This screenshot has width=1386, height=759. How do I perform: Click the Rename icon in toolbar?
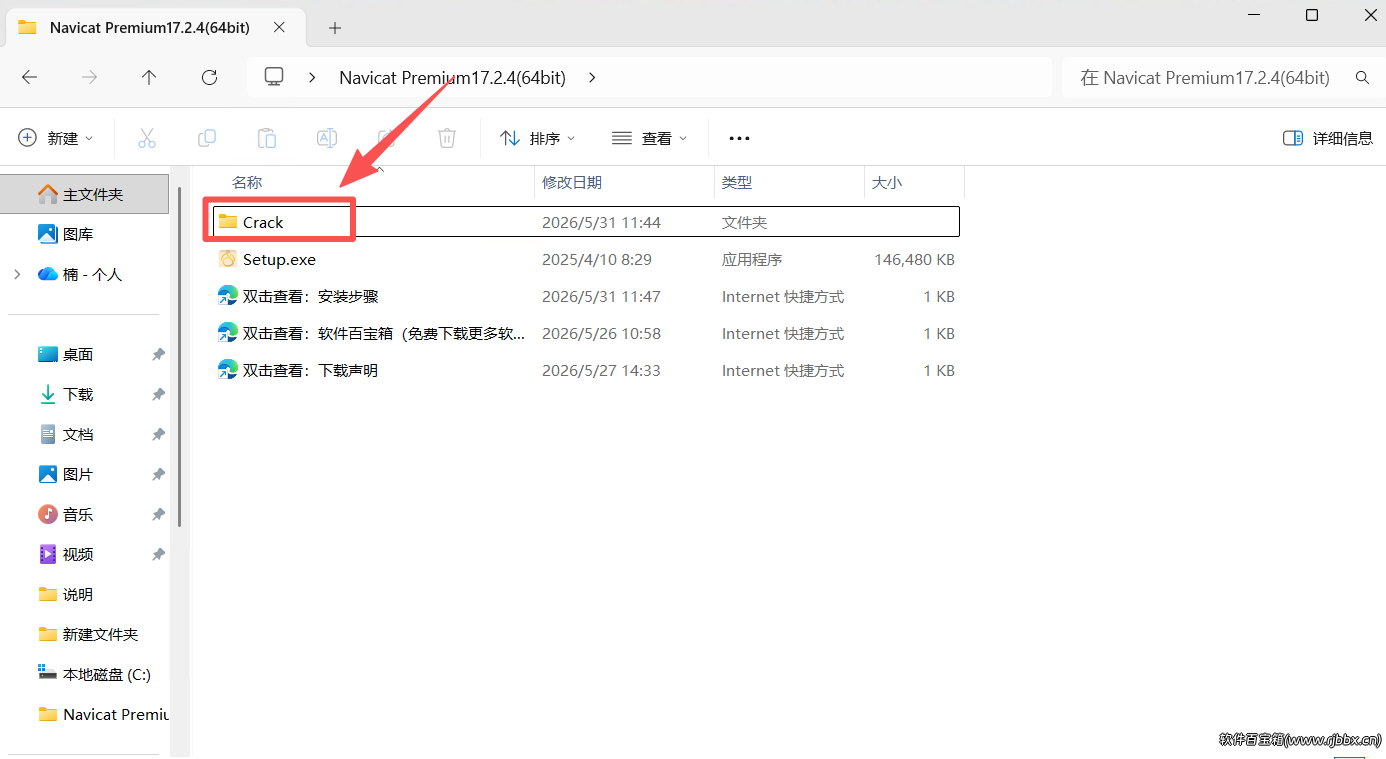click(327, 138)
